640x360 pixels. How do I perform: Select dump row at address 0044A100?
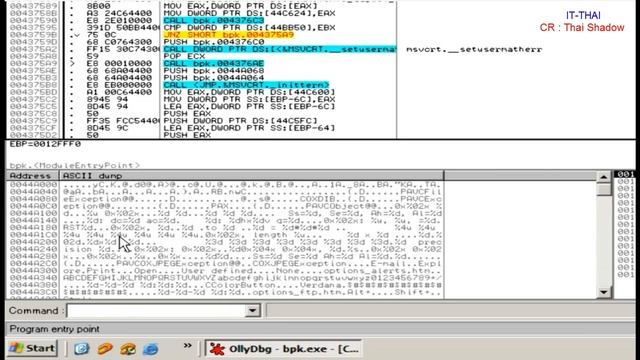point(225,213)
